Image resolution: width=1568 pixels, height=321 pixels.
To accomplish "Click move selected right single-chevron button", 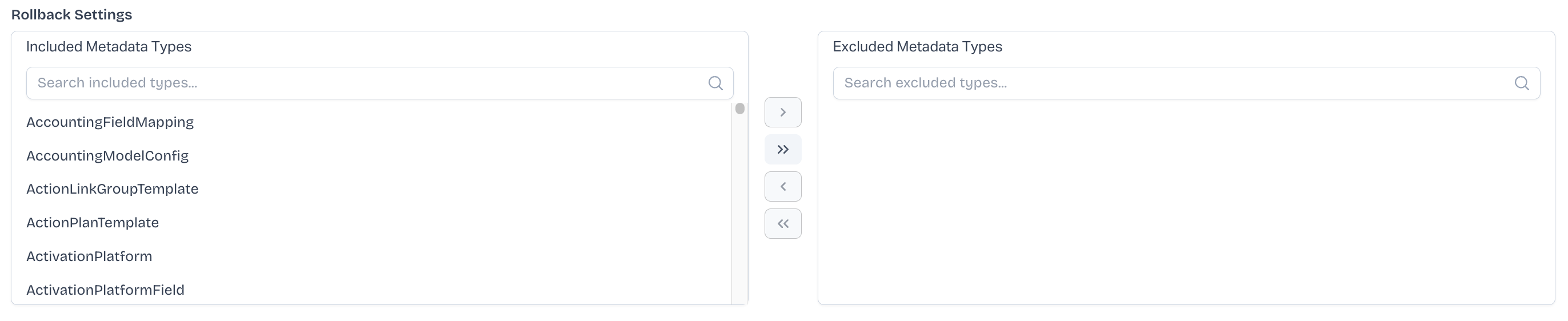I will [x=783, y=113].
